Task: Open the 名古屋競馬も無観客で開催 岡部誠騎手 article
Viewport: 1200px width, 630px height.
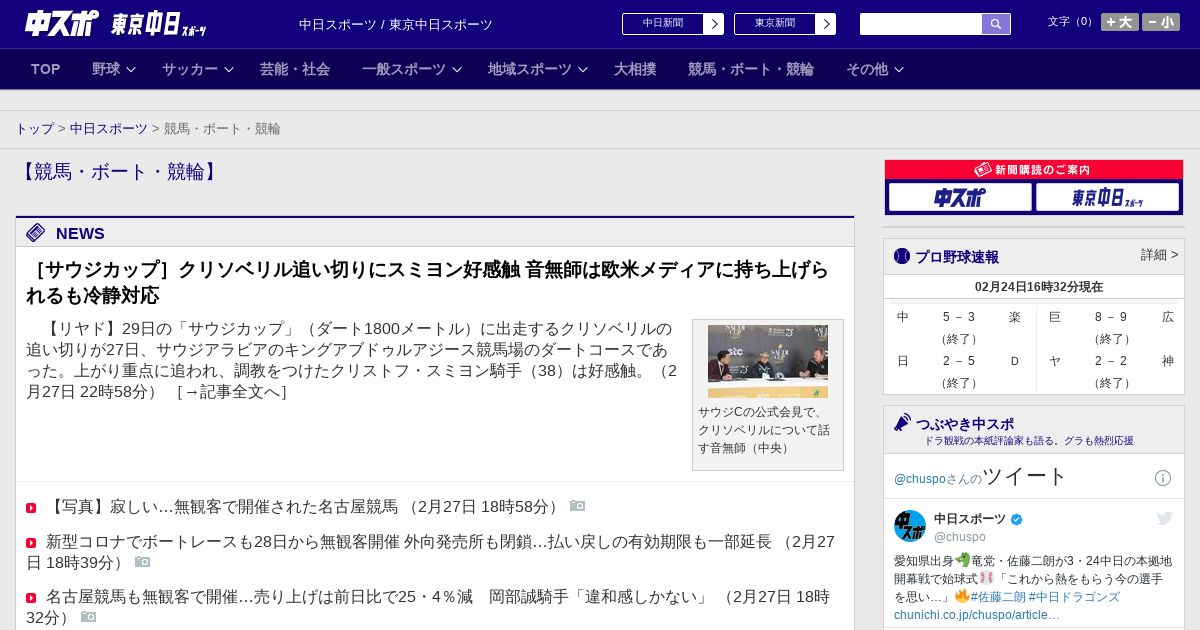Action: pyautogui.click(x=428, y=607)
